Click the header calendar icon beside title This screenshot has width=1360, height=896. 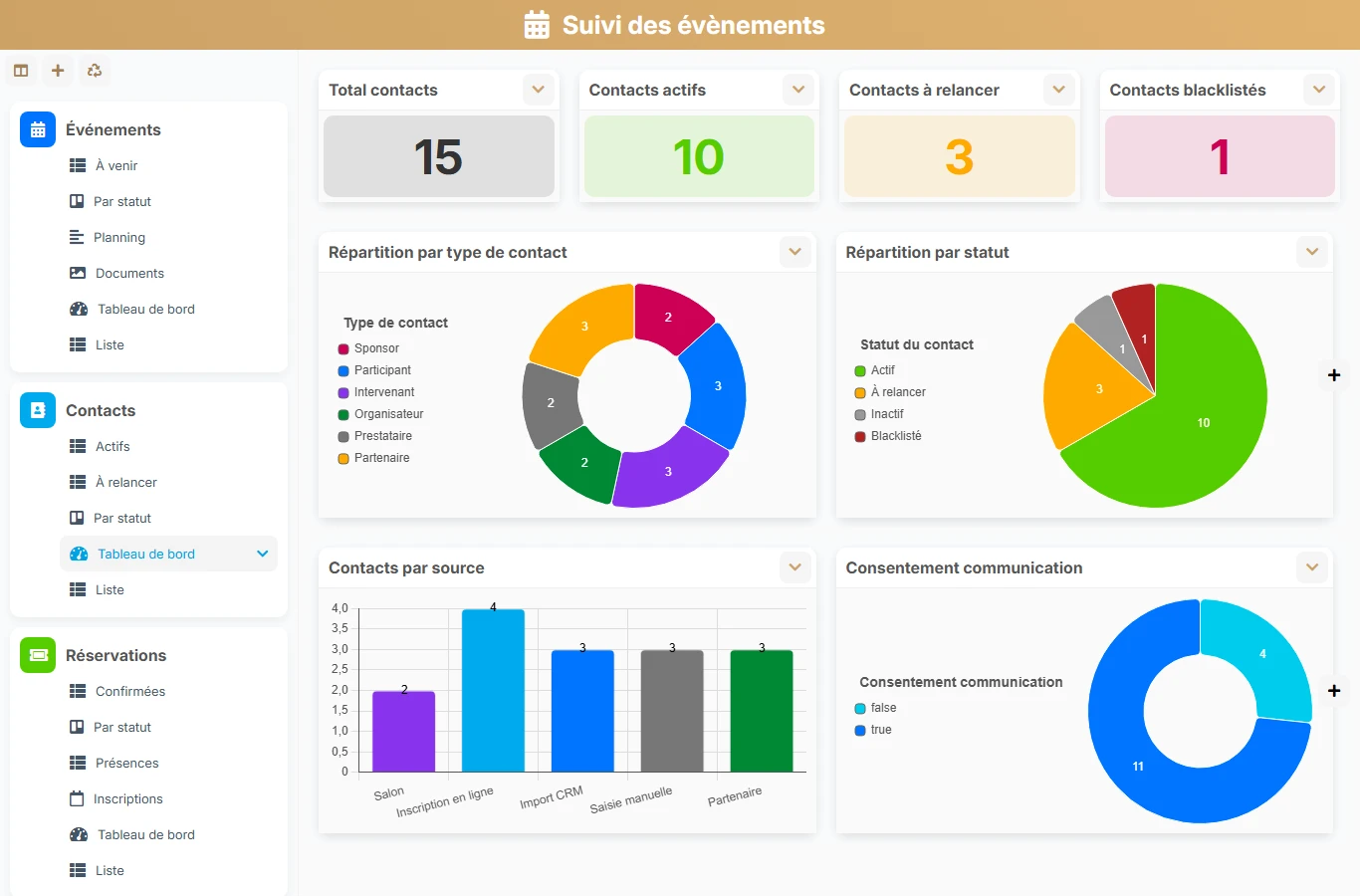[x=537, y=25]
